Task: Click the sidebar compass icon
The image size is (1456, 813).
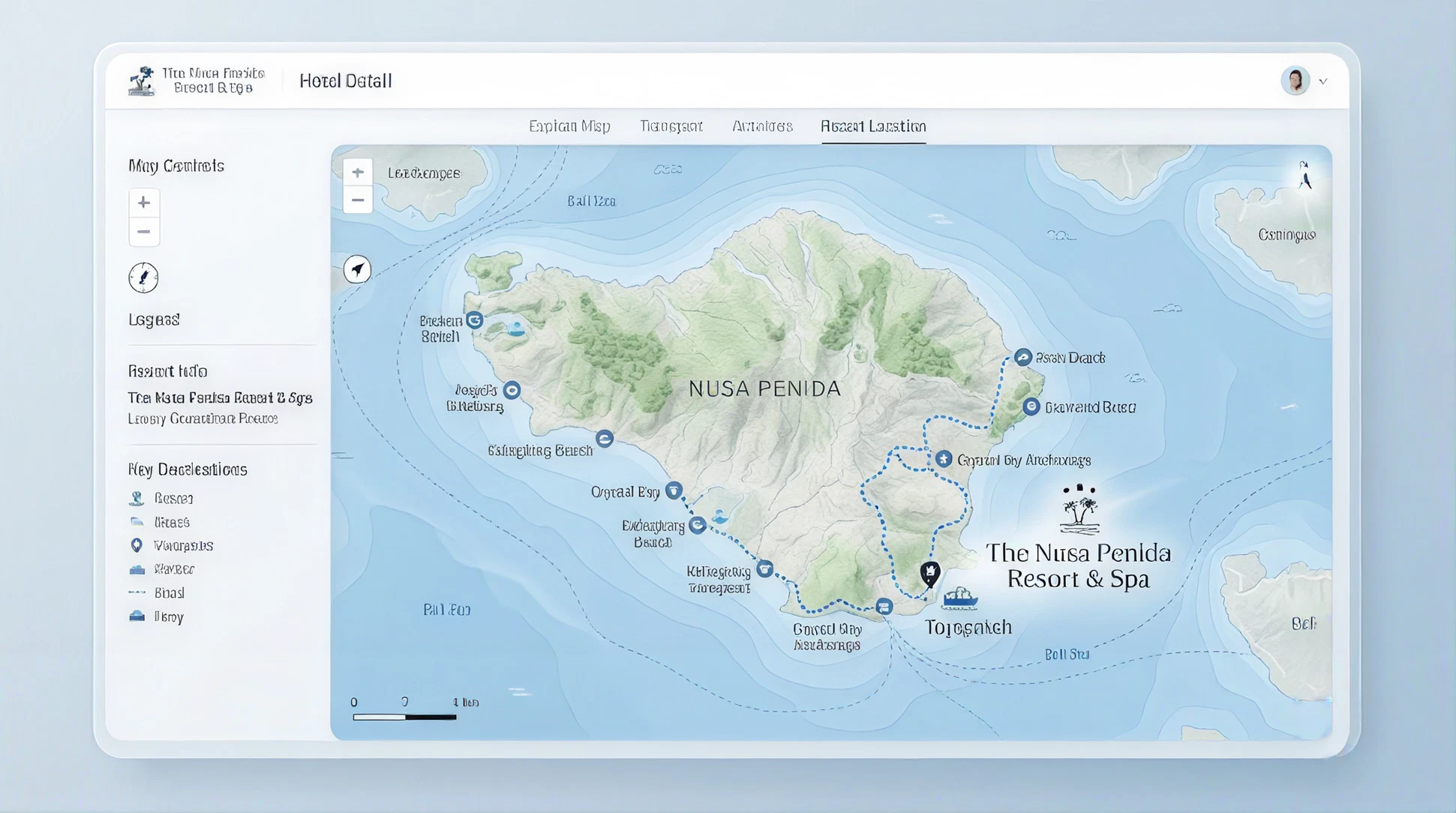Action: tap(143, 277)
